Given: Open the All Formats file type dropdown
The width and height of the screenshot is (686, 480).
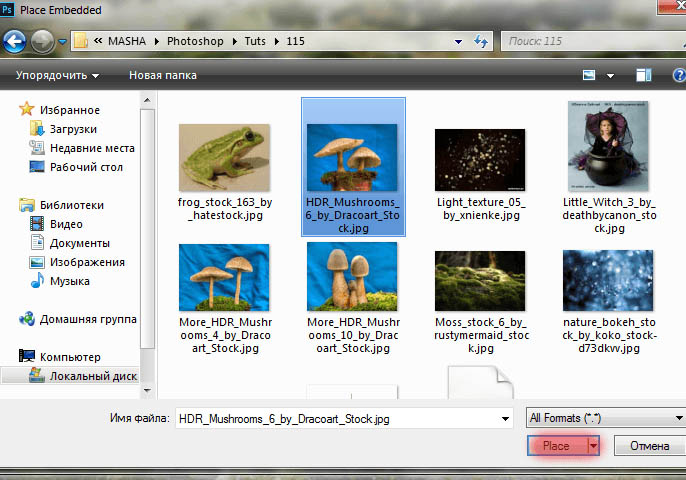Looking at the screenshot, I should pyautogui.click(x=606, y=418).
